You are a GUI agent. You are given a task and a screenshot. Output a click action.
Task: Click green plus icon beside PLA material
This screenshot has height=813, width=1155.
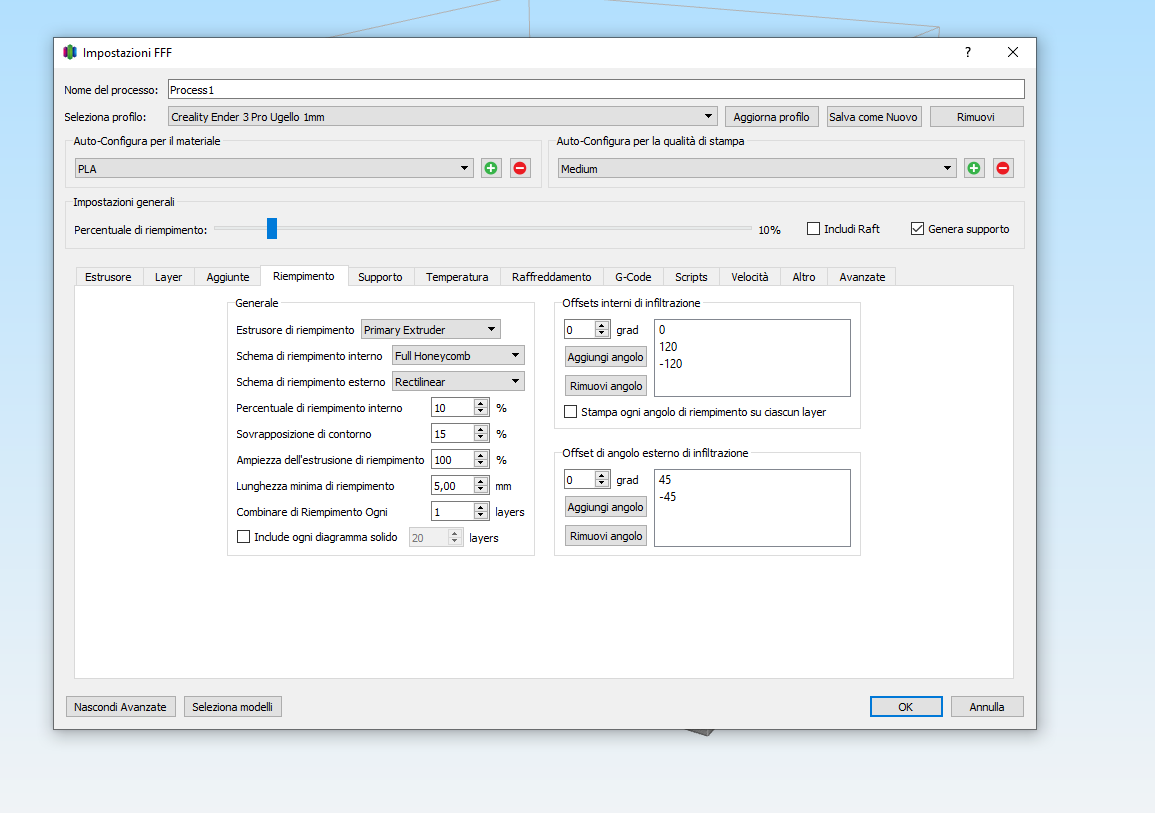[491, 168]
